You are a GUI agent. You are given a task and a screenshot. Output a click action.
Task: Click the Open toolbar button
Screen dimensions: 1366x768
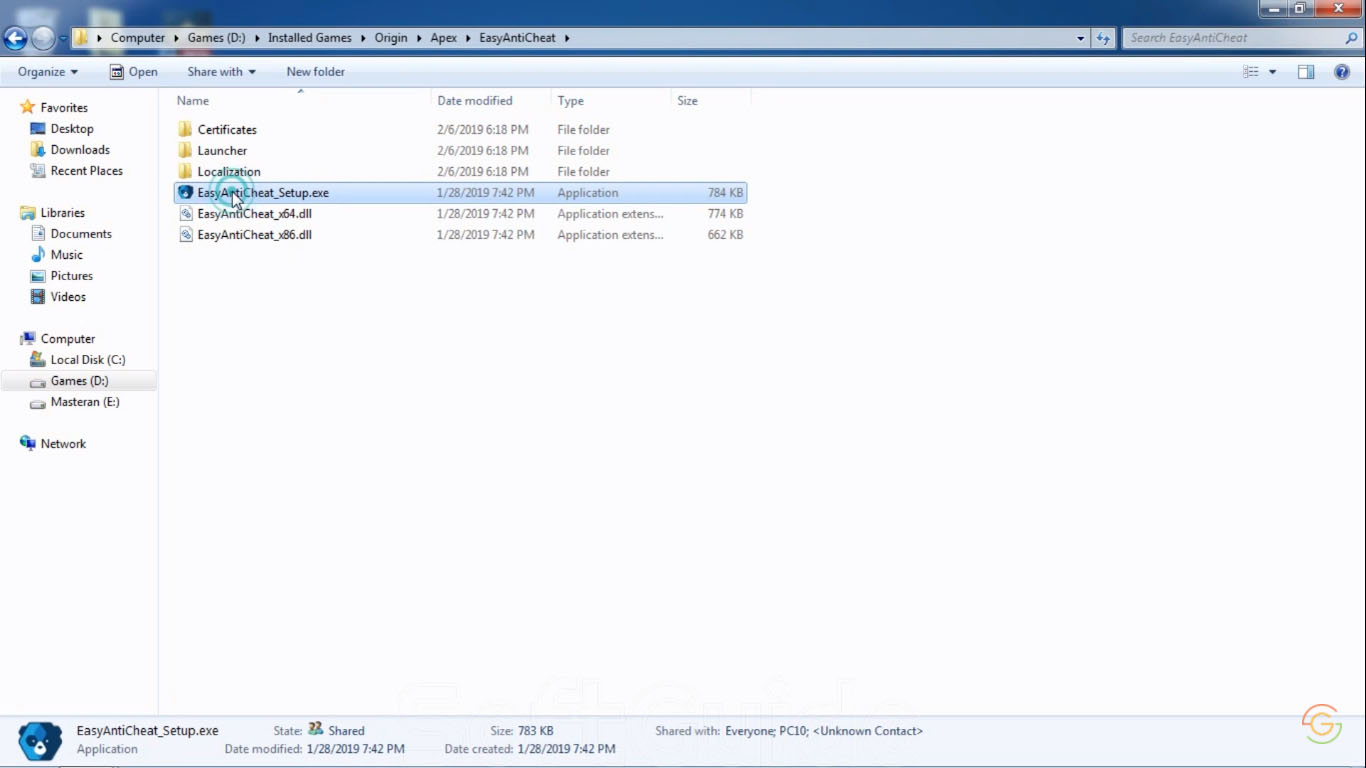[133, 72]
